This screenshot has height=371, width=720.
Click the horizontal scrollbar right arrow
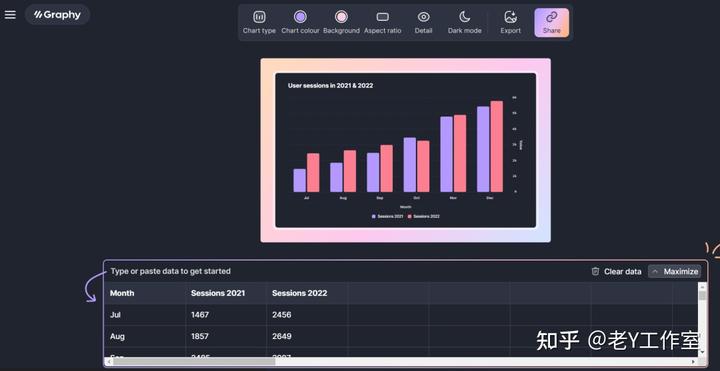point(693,362)
